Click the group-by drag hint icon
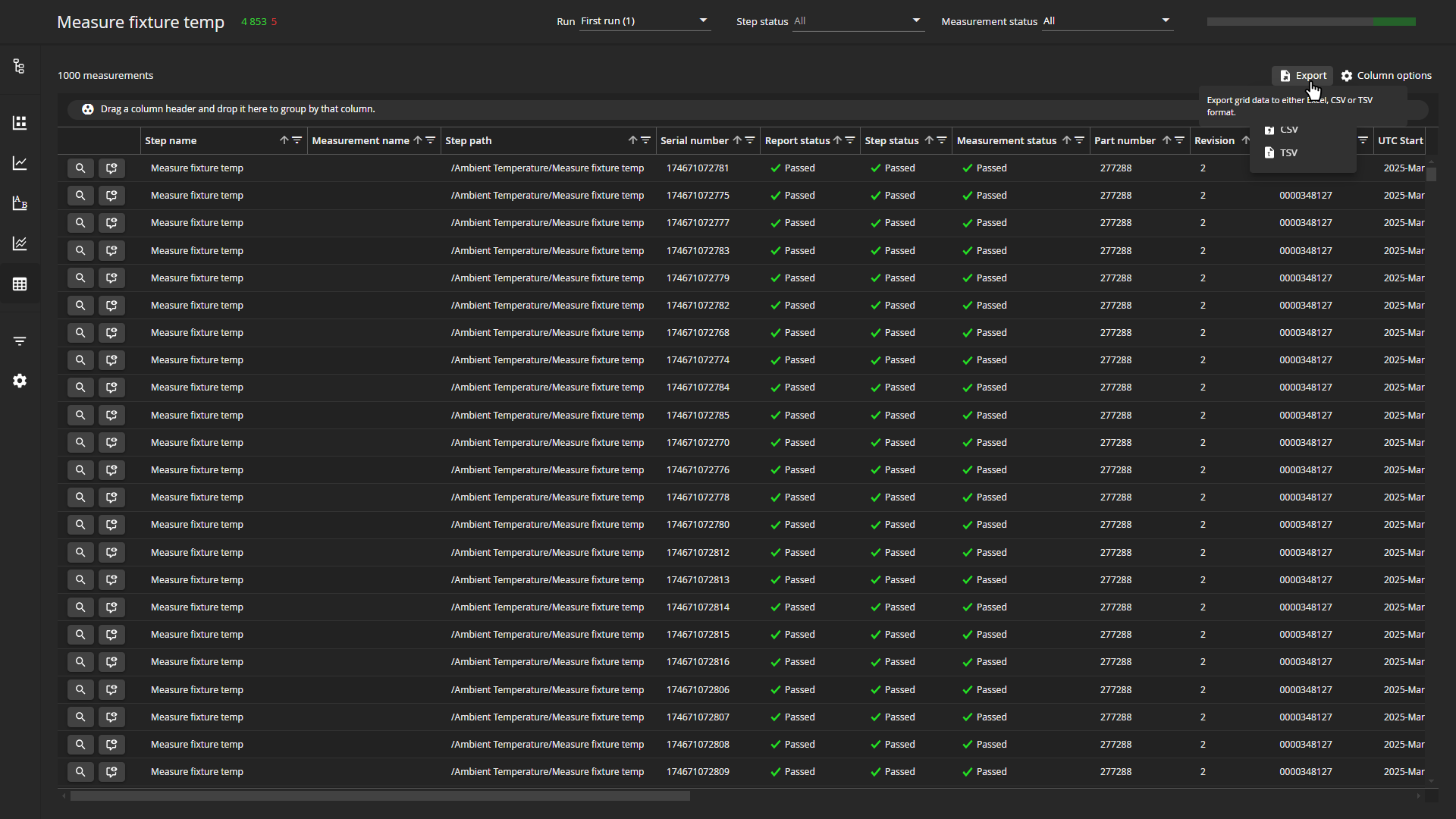The width and height of the screenshot is (1456, 819). click(x=88, y=109)
